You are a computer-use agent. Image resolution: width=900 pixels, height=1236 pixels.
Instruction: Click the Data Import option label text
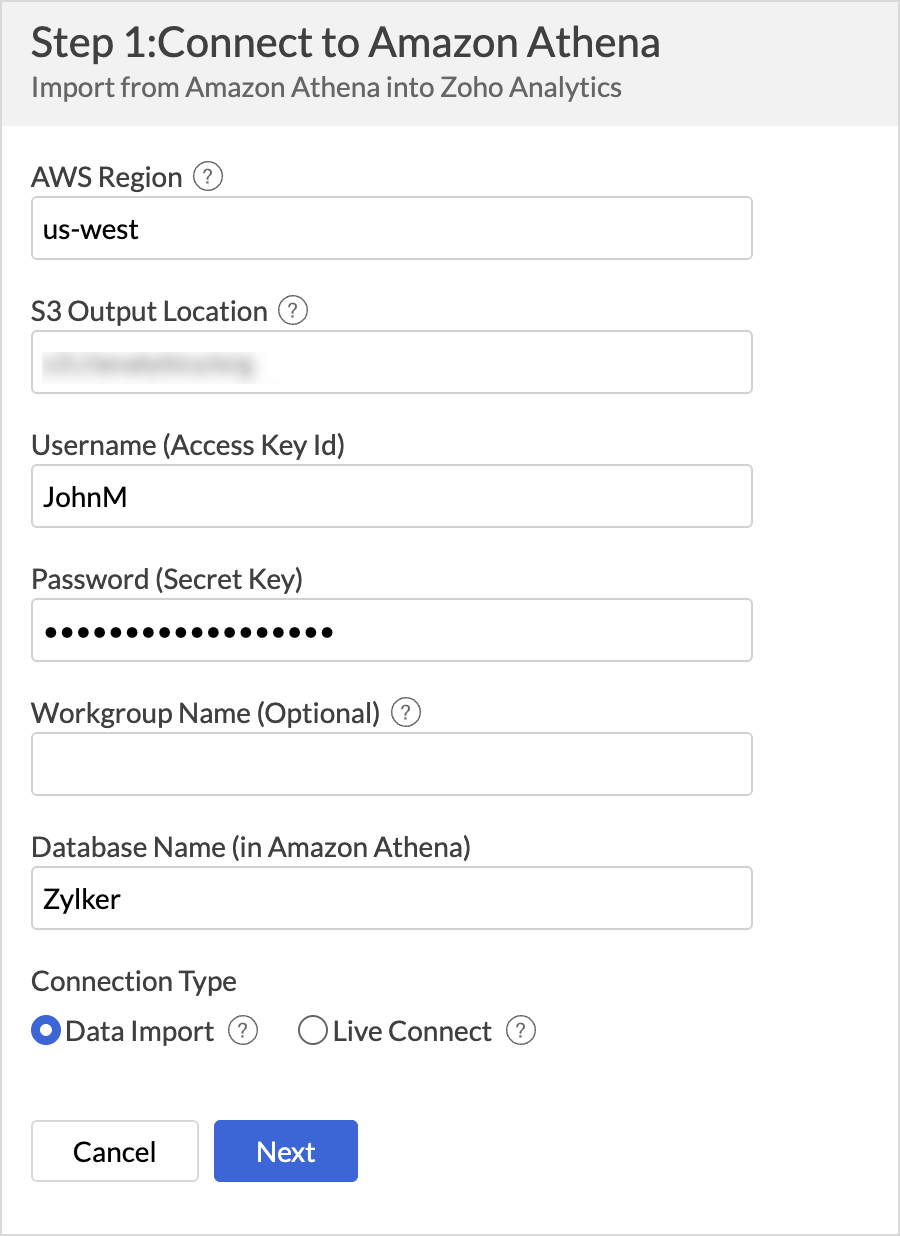tap(140, 1031)
